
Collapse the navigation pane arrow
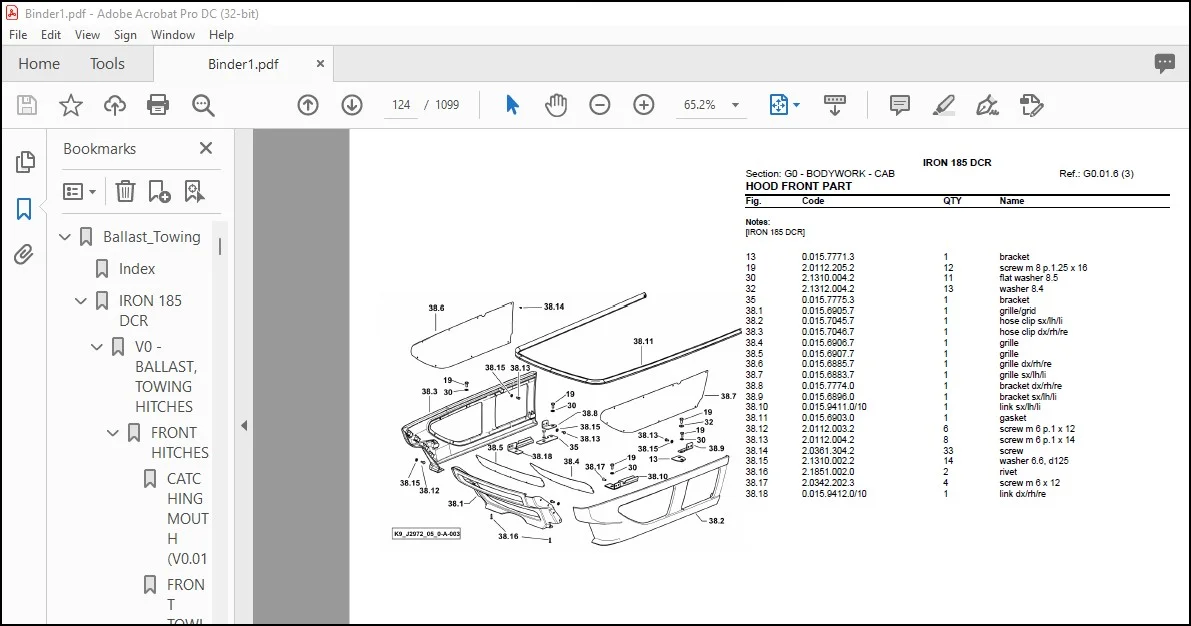coord(244,425)
